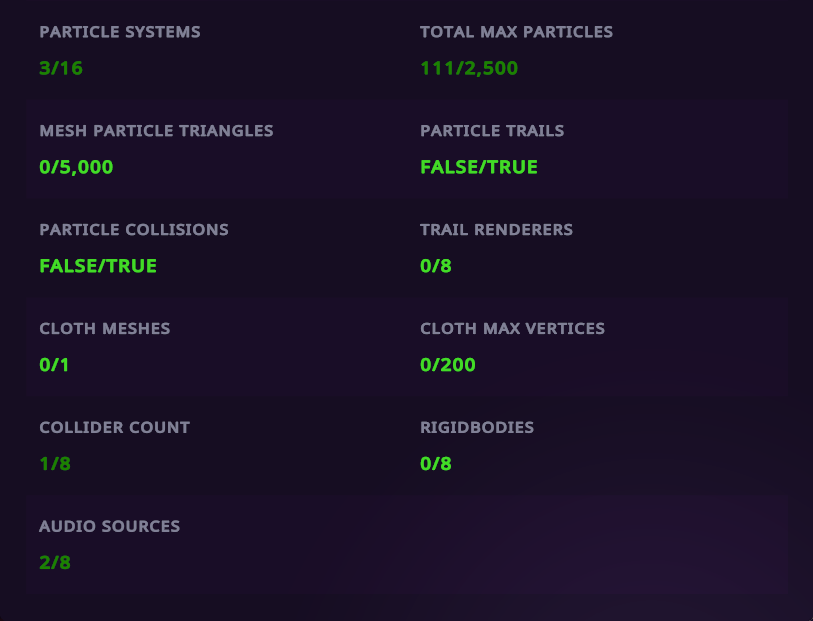813x621 pixels.
Task: Select Particle Collisions FALSE/TRUE value
Action: (99, 266)
